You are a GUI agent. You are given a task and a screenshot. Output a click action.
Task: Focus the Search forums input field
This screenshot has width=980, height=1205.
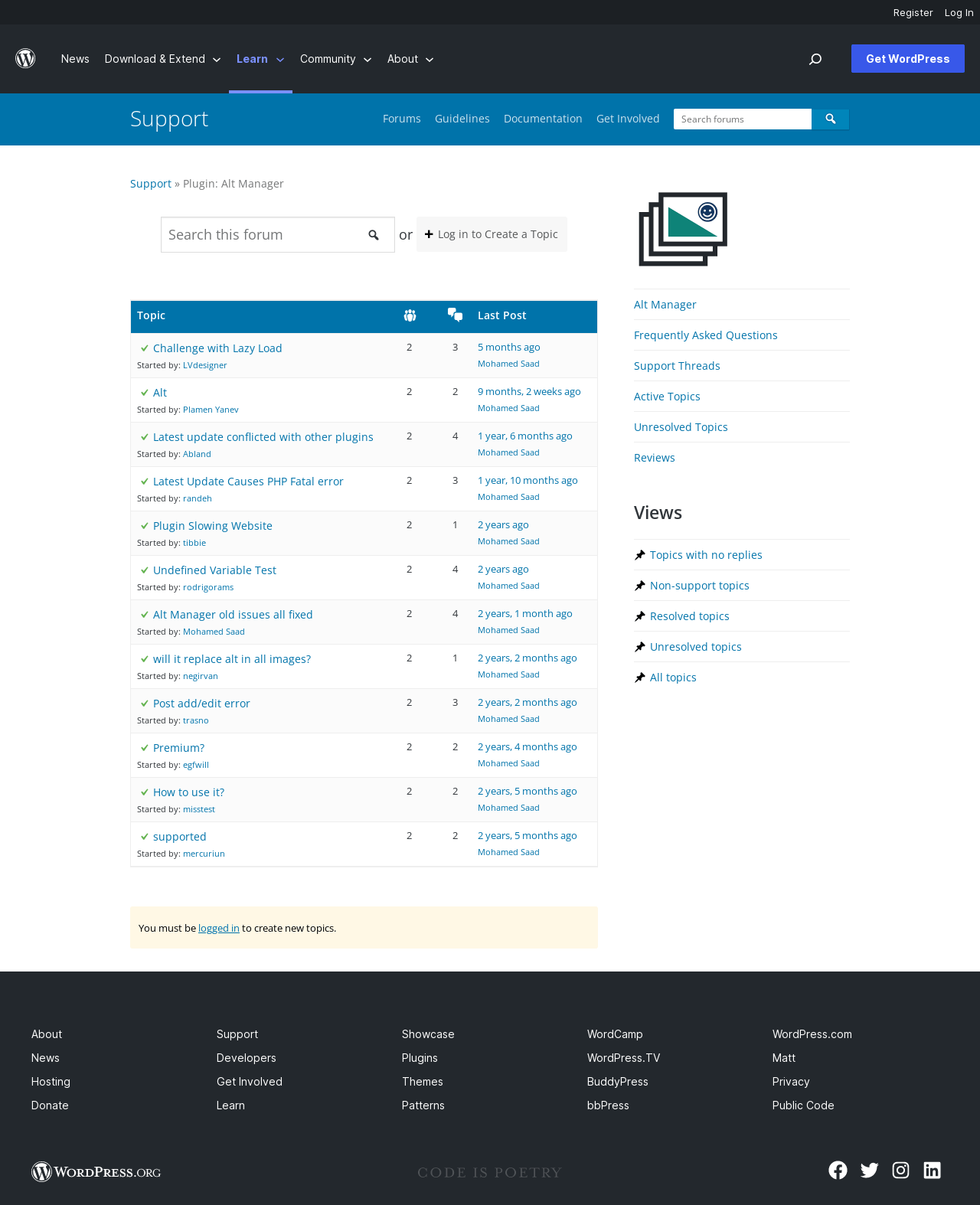[x=743, y=119]
